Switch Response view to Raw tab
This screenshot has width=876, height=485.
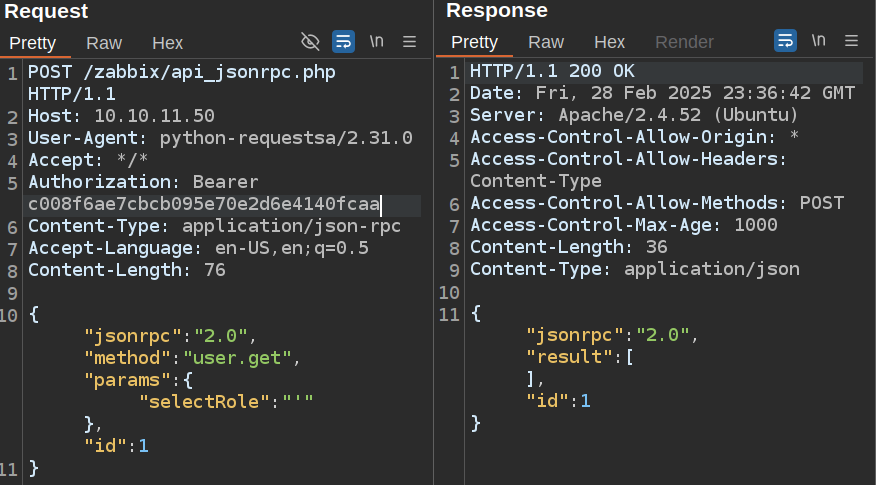[x=546, y=42]
